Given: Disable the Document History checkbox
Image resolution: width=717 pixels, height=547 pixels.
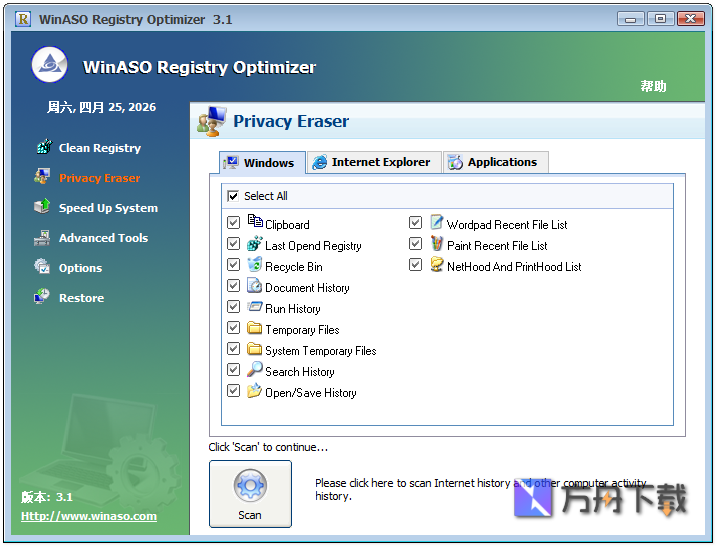Looking at the screenshot, I should (233, 286).
